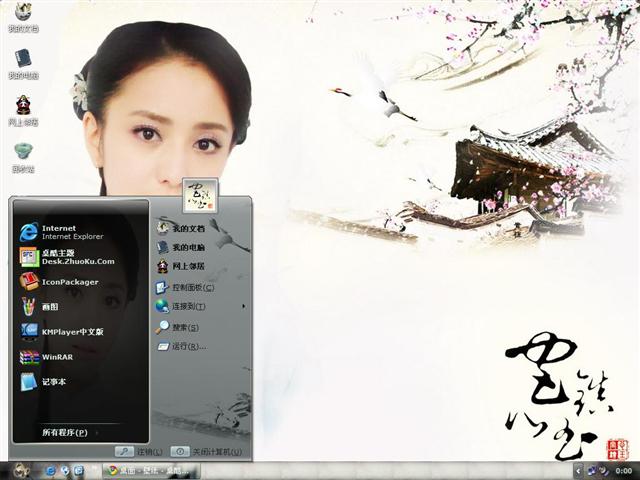The image size is (640, 480).
Task: Open KMPlayer中文版 from the Start menu
Action: pyautogui.click(x=61, y=331)
